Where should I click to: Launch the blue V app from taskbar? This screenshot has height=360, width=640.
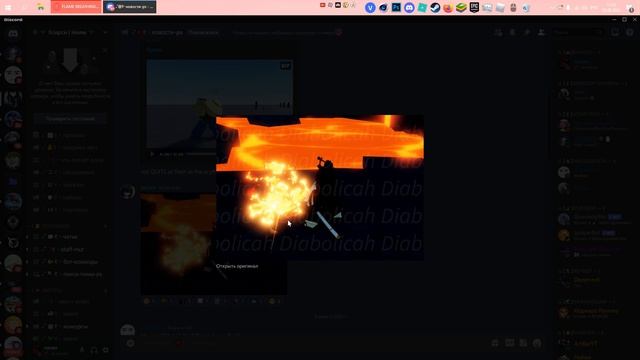click(370, 7)
